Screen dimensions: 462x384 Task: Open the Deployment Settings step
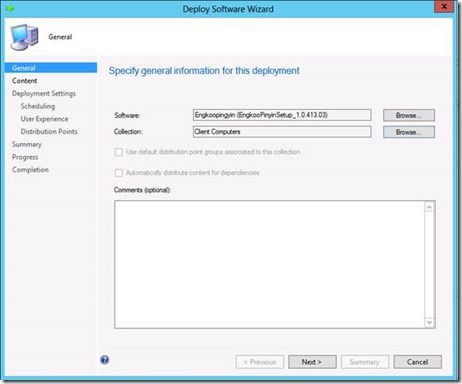point(44,93)
